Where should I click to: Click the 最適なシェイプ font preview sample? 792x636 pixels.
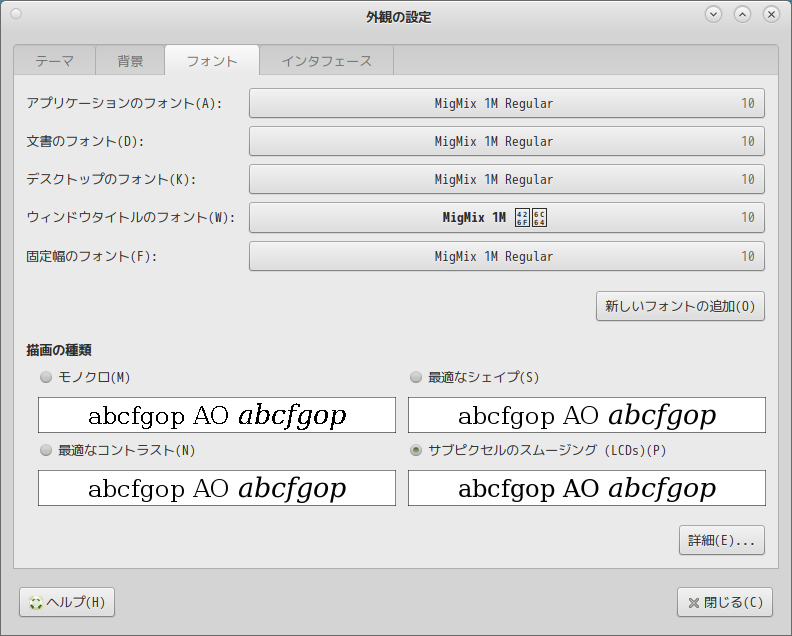587,415
